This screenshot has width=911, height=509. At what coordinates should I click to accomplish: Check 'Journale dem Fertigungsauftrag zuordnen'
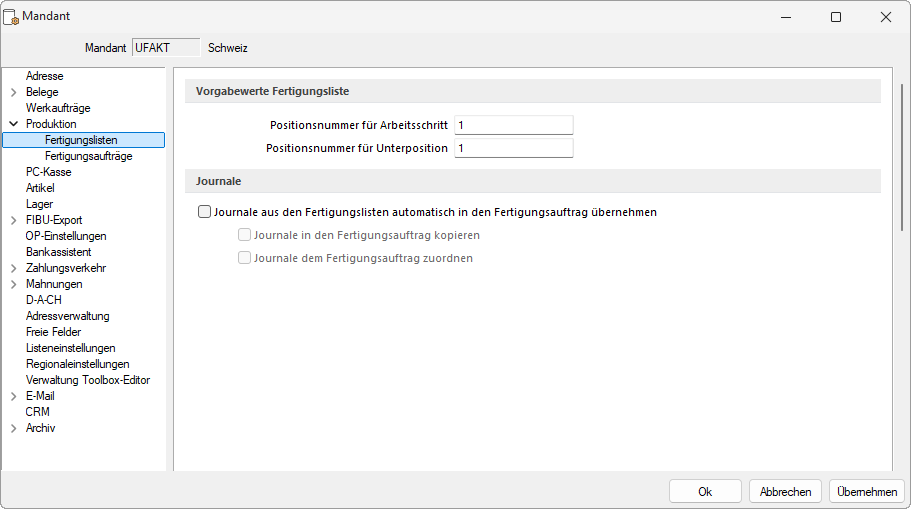[x=244, y=258]
